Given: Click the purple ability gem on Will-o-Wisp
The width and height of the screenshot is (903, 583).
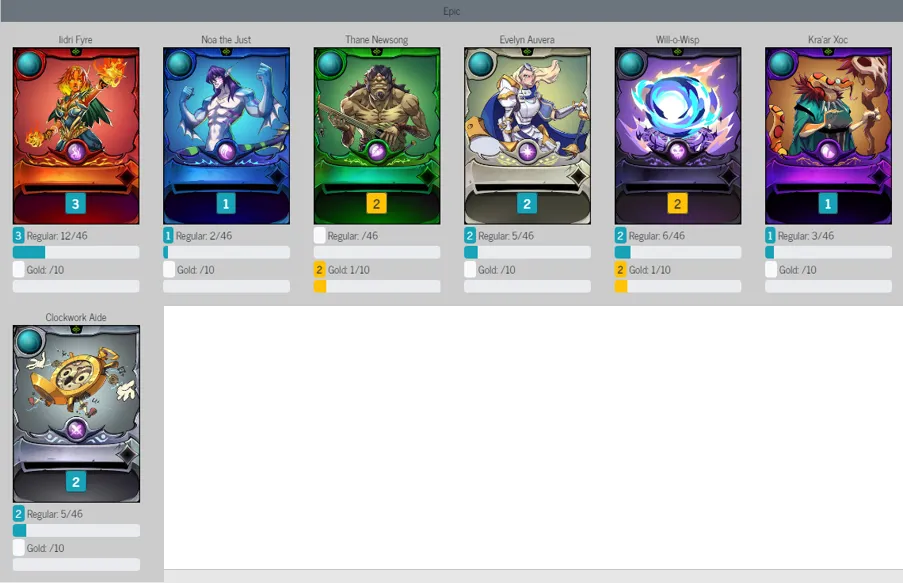Looking at the screenshot, I should [x=678, y=152].
